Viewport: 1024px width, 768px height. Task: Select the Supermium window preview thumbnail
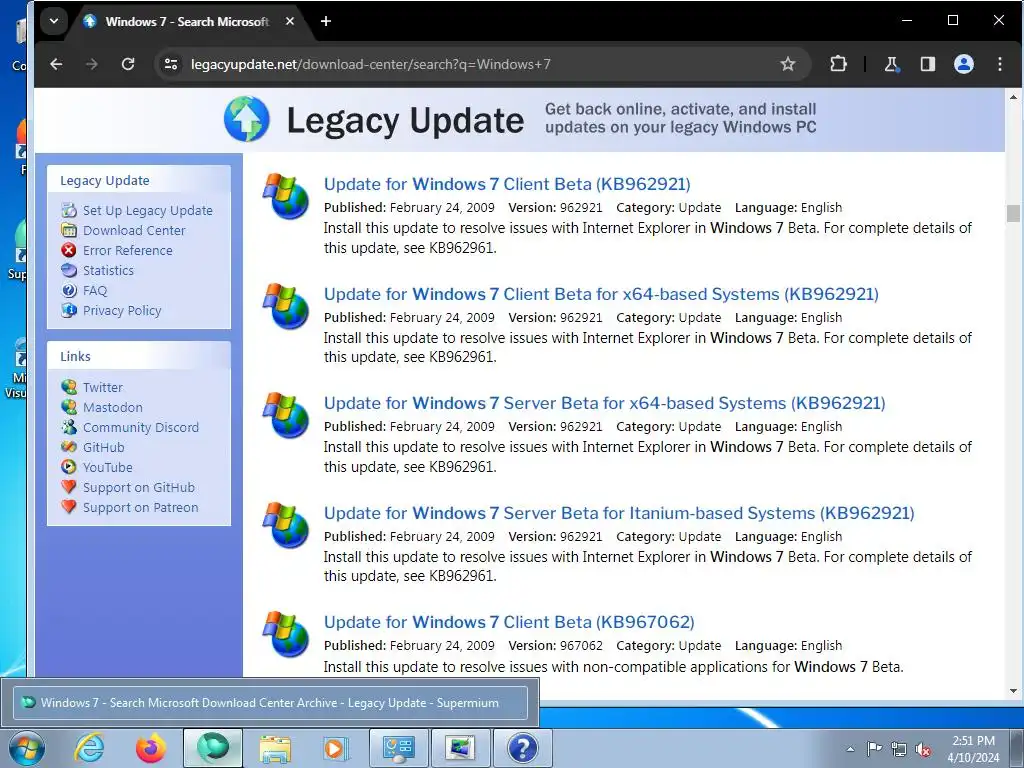coord(270,703)
